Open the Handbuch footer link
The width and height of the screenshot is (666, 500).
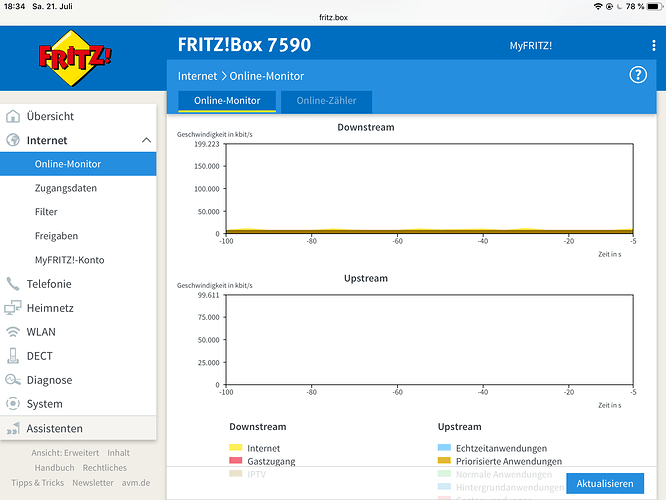click(54, 468)
